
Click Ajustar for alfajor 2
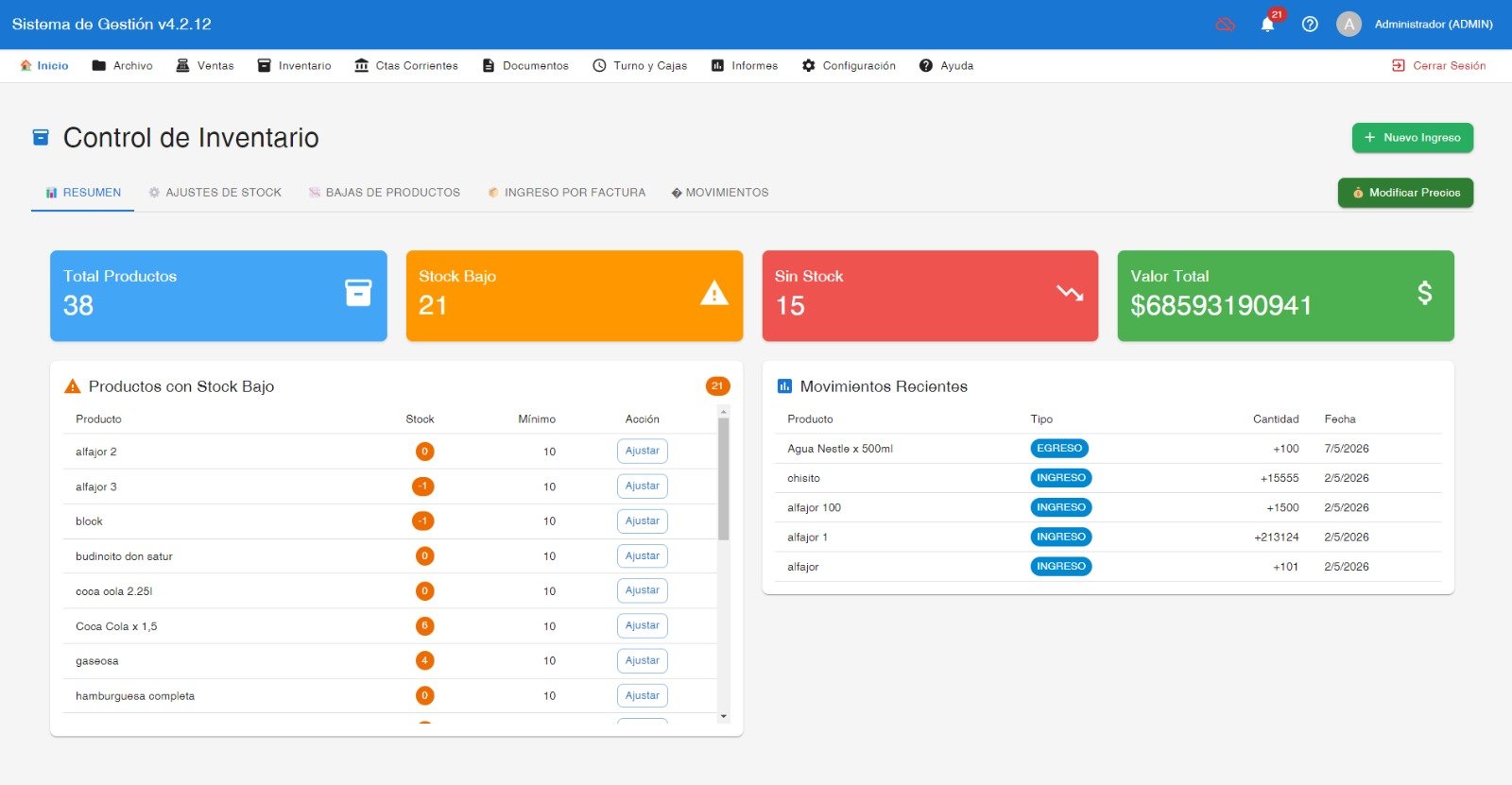click(643, 452)
